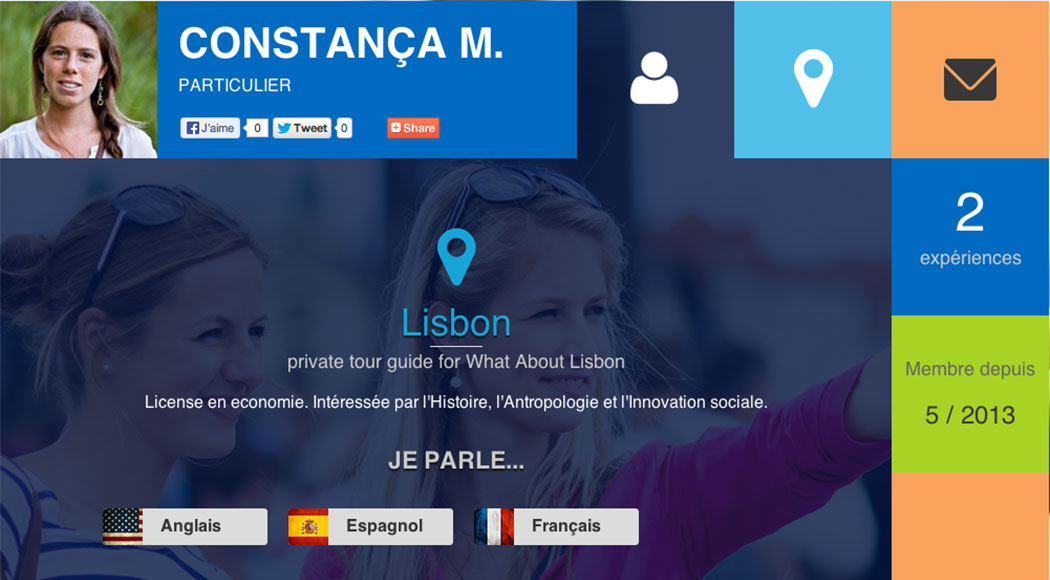This screenshot has width=1050, height=580.
Task: Click the location pin tile in header
Action: coord(812,79)
